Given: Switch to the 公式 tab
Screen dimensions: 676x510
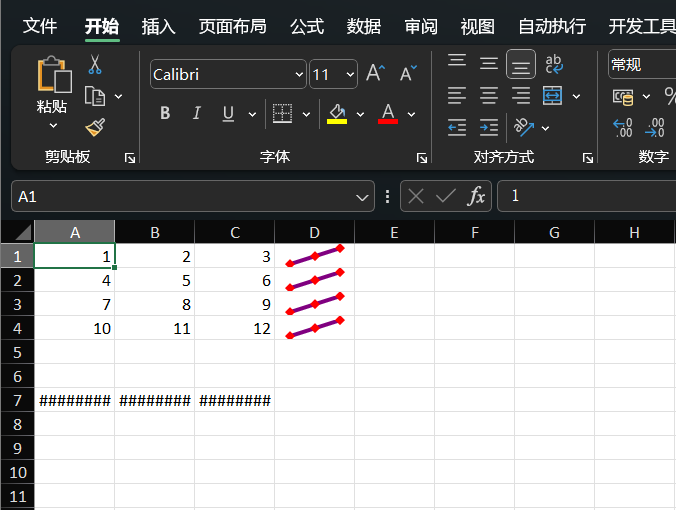Looking at the screenshot, I should click(307, 26).
